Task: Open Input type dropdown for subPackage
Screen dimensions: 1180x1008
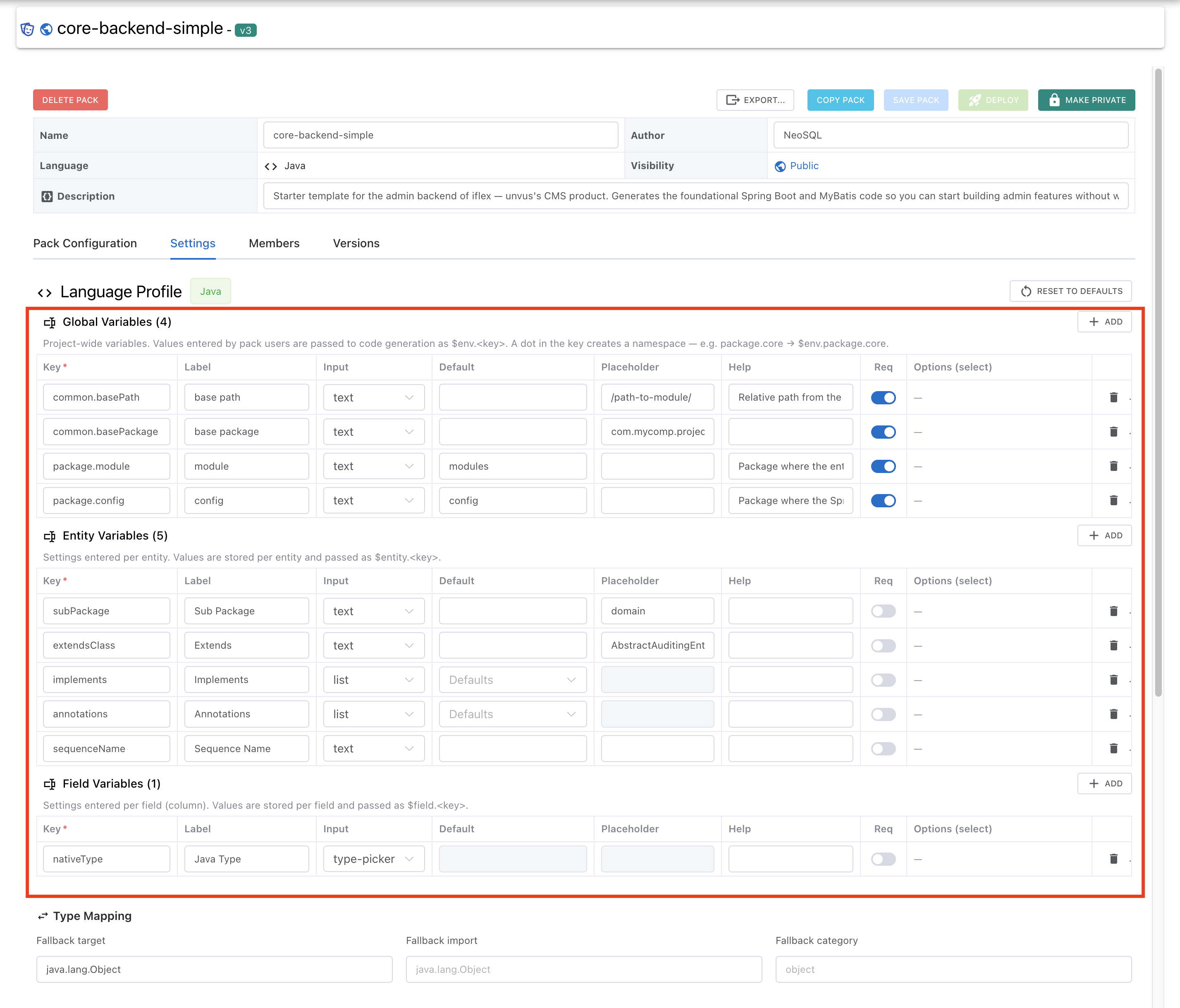Action: coord(374,611)
